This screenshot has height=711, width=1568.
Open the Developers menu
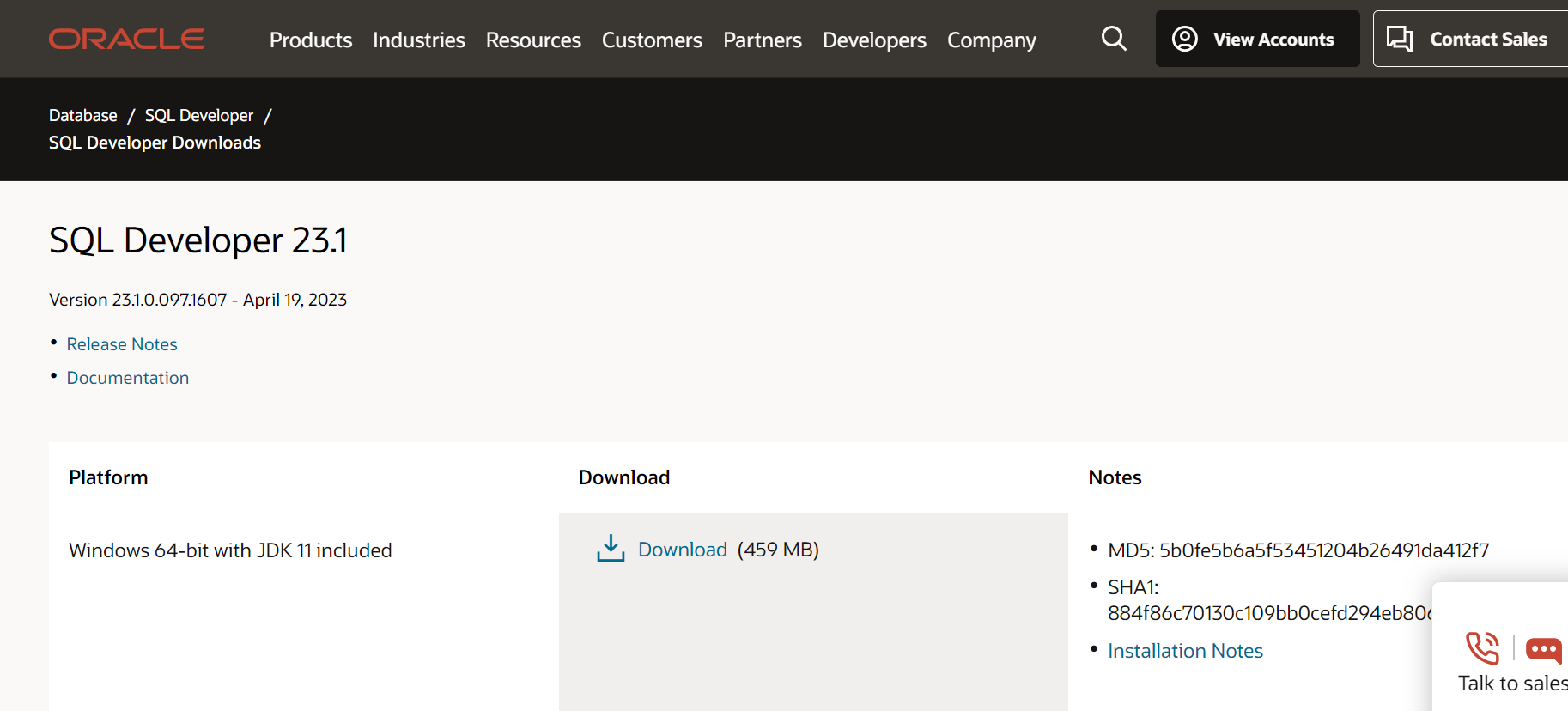point(874,40)
